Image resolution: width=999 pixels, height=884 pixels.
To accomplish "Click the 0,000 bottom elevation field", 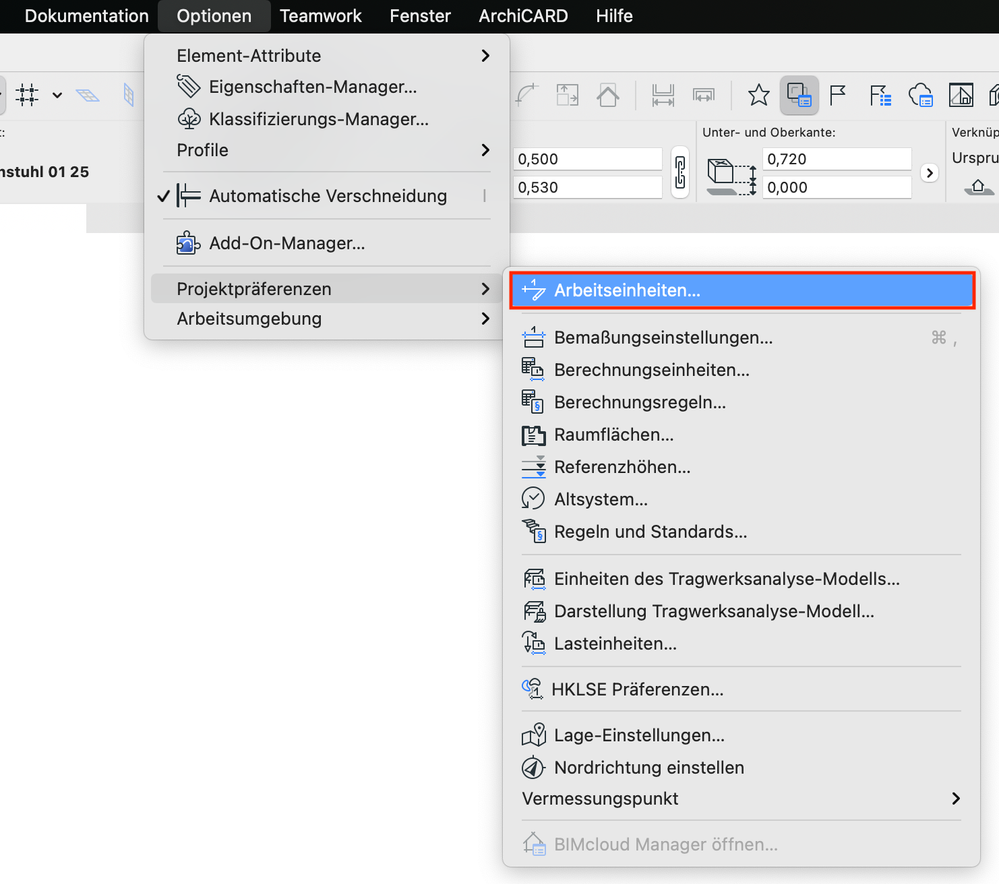I will pos(837,187).
